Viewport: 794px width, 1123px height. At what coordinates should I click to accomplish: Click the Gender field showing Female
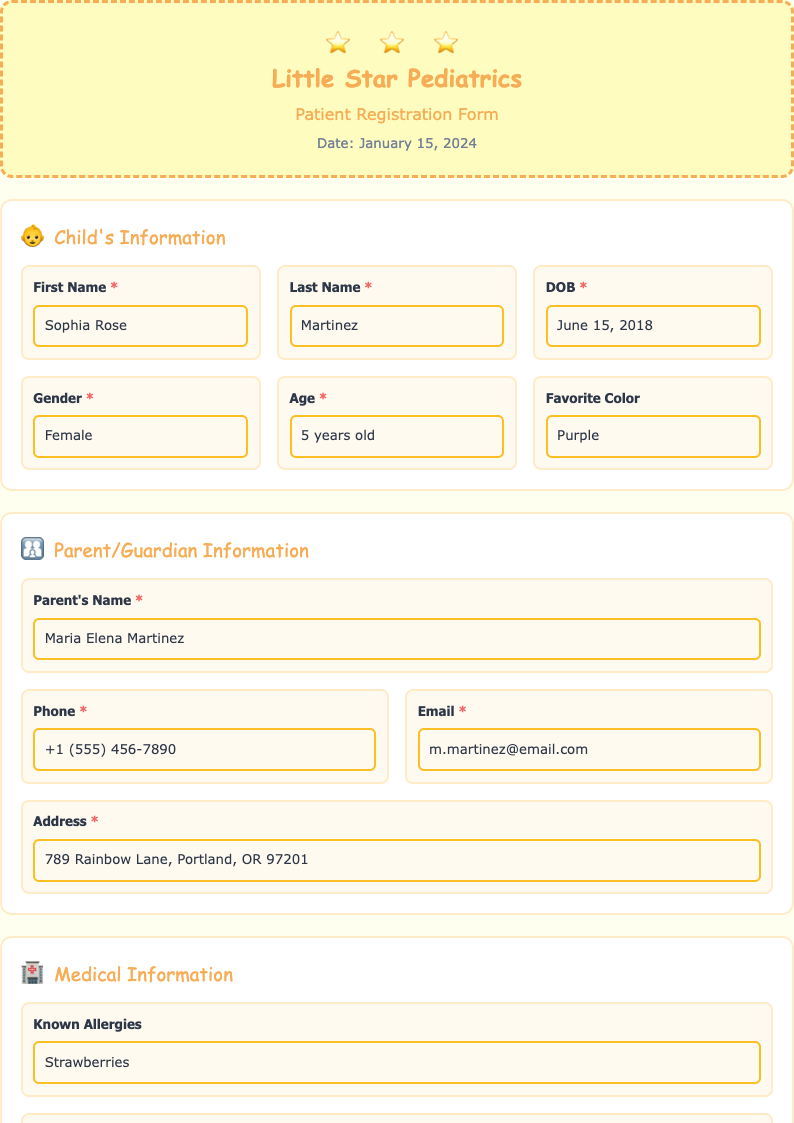[140, 436]
